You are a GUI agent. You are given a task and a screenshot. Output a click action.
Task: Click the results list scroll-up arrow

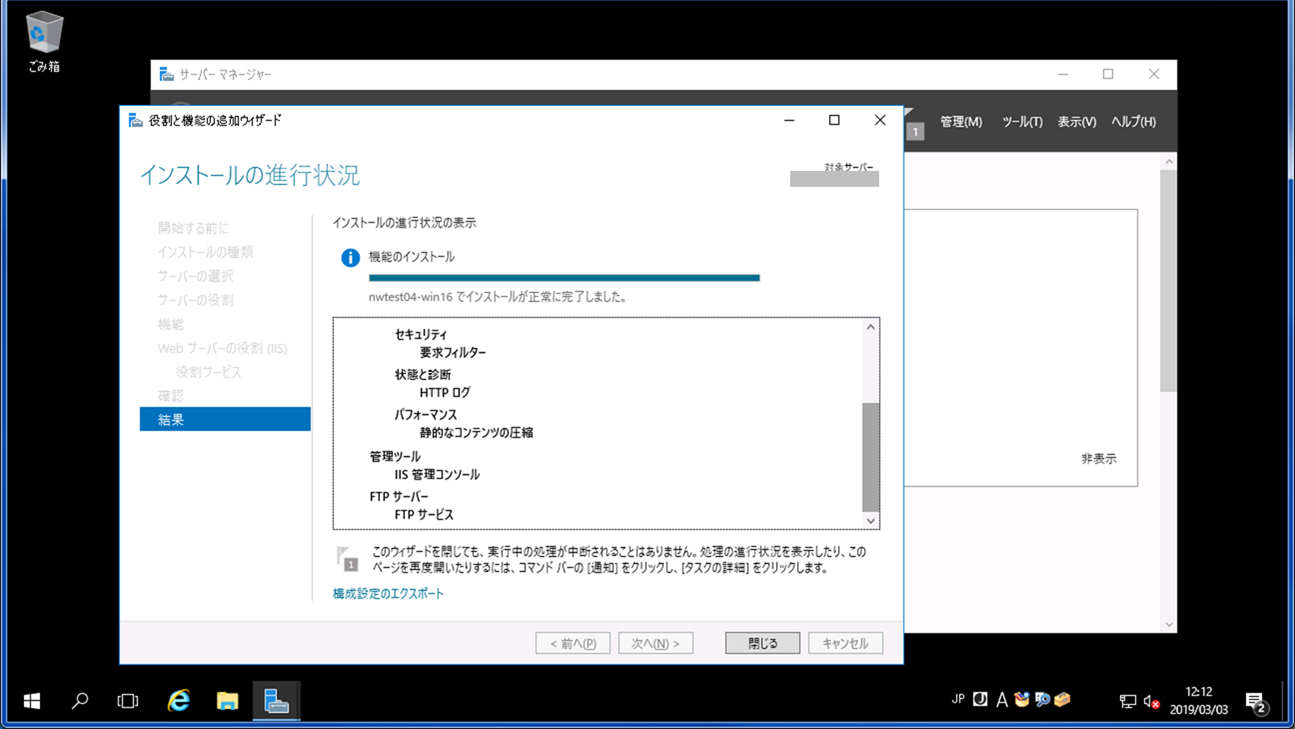point(870,327)
